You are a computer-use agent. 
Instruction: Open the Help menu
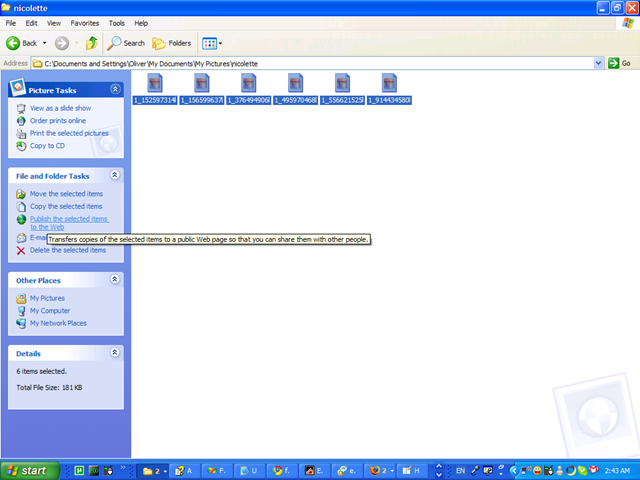point(141,23)
